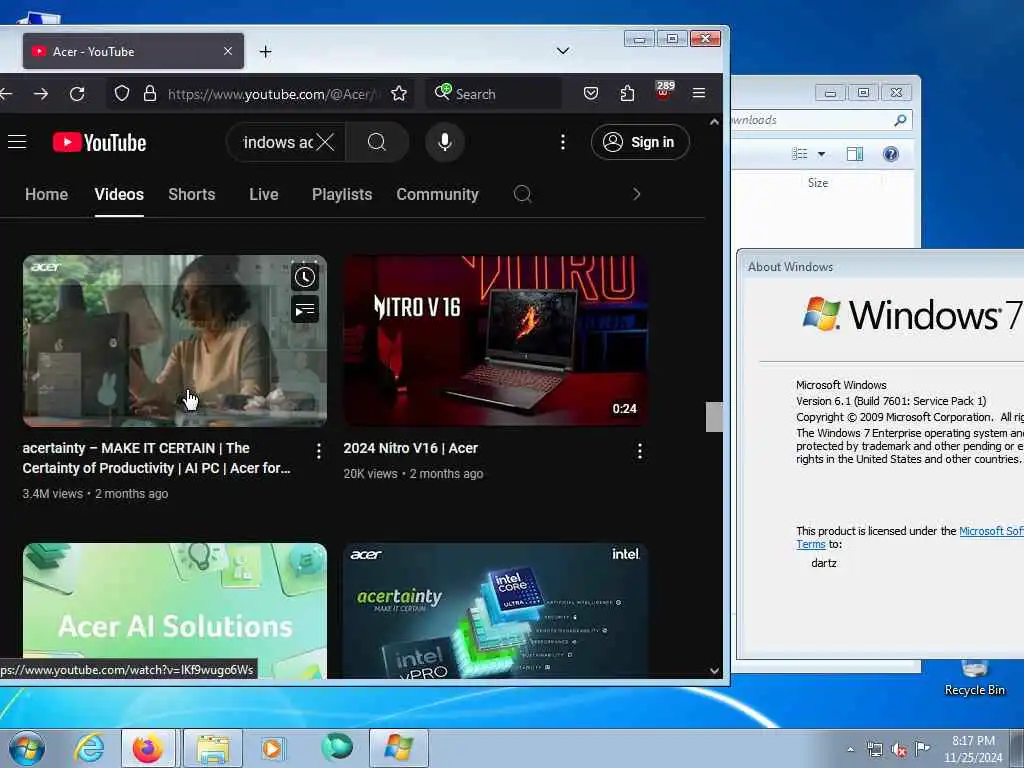
Task: Clear the YouTube search box text
Action: click(325, 142)
